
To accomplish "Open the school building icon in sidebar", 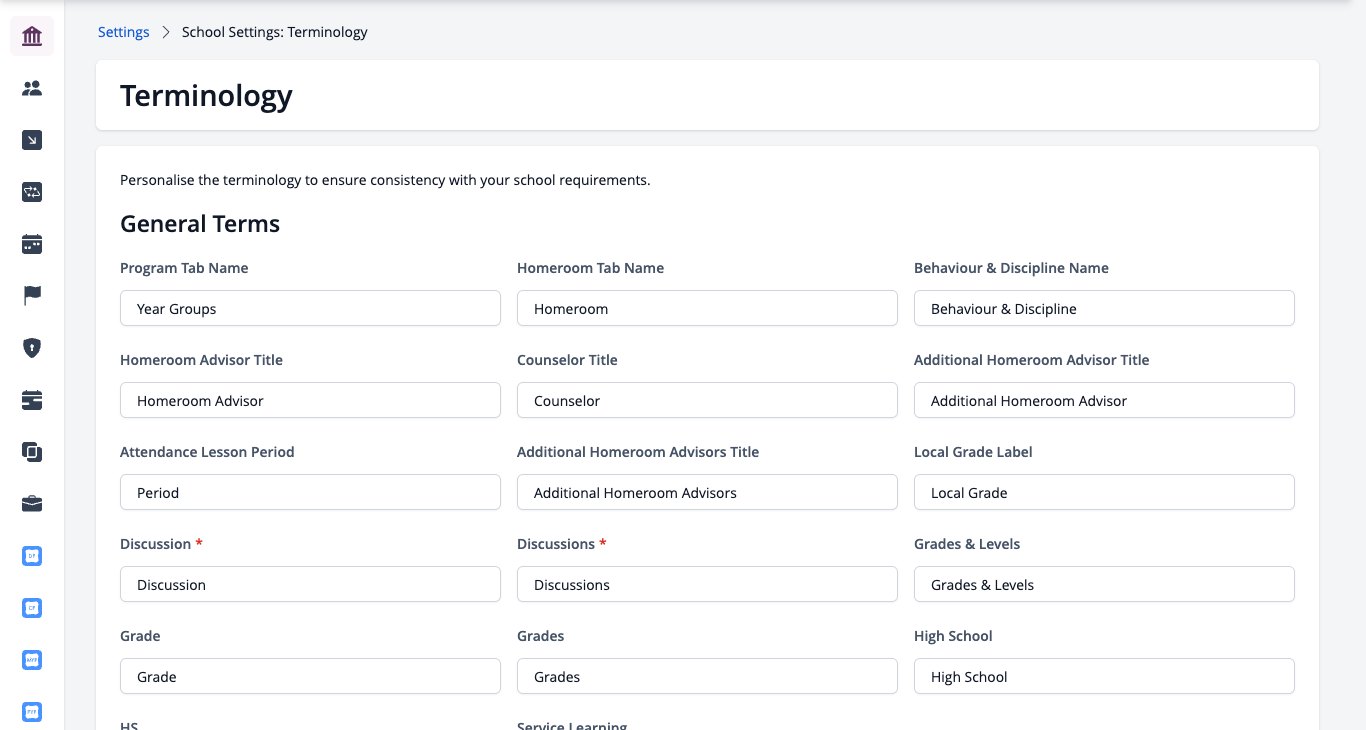I will (32, 36).
